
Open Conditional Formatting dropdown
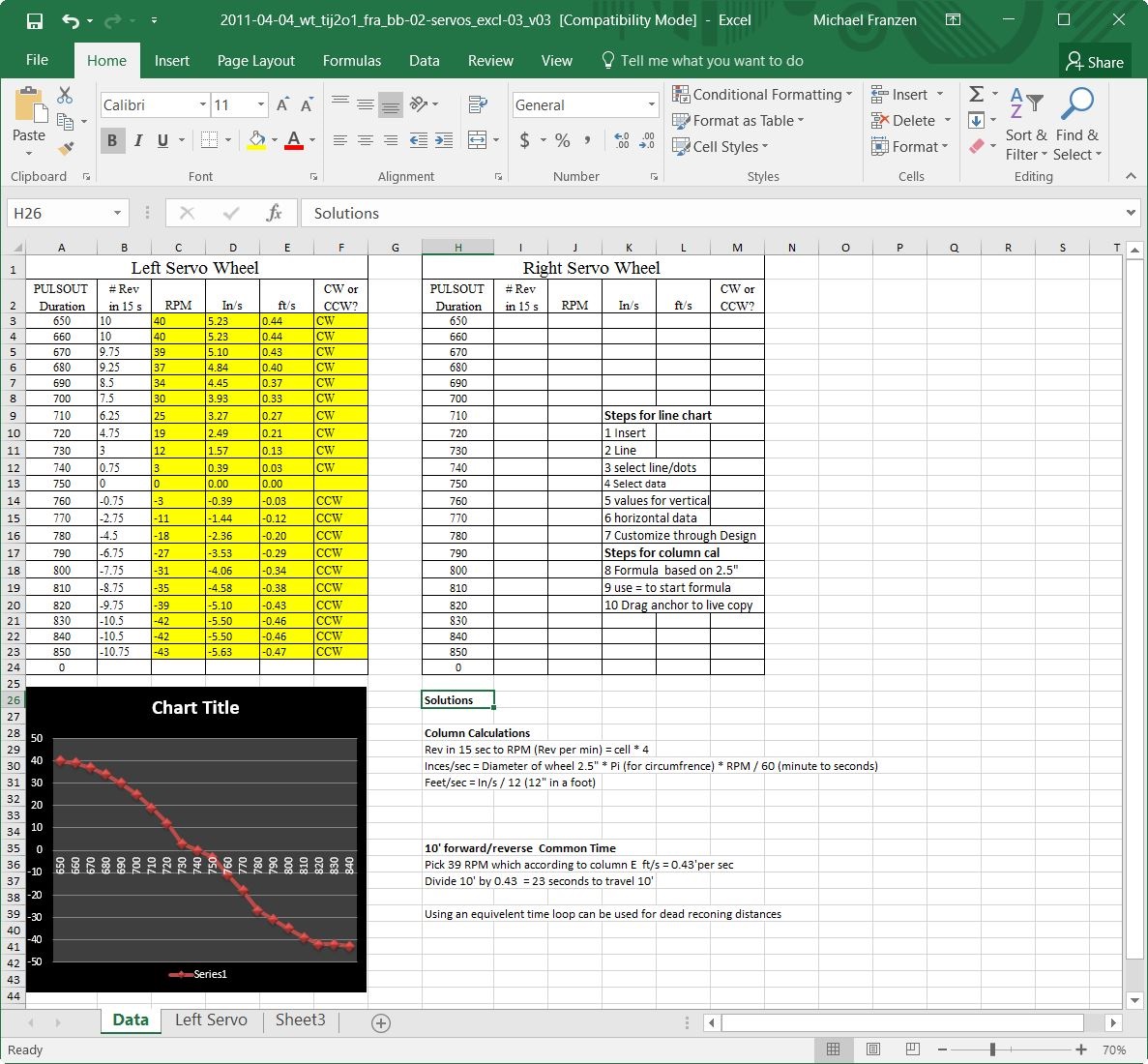tap(762, 95)
